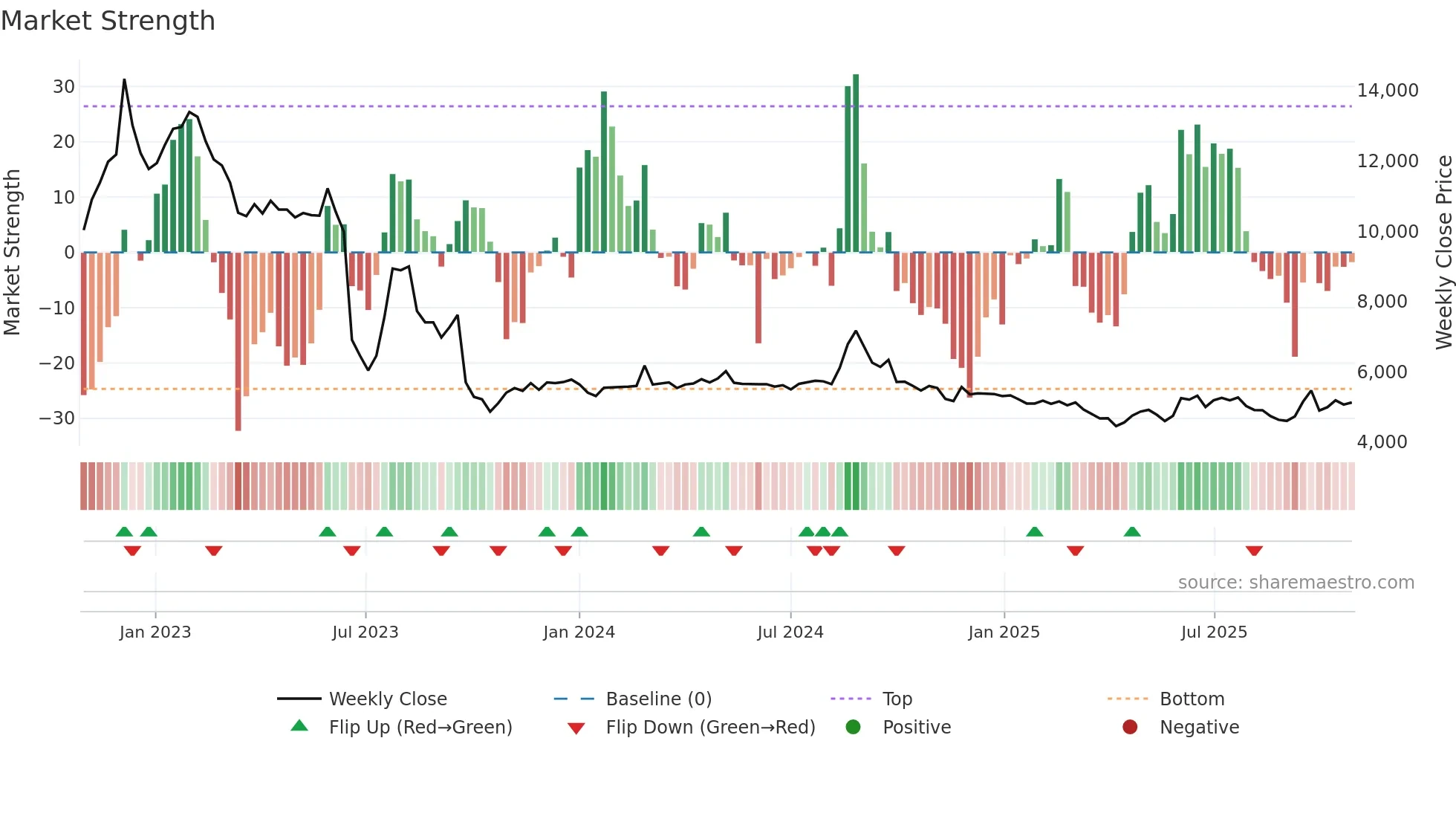Click the Jul 2025 x-axis tick label
Viewport: 1456px width, 819px height.
(1214, 632)
